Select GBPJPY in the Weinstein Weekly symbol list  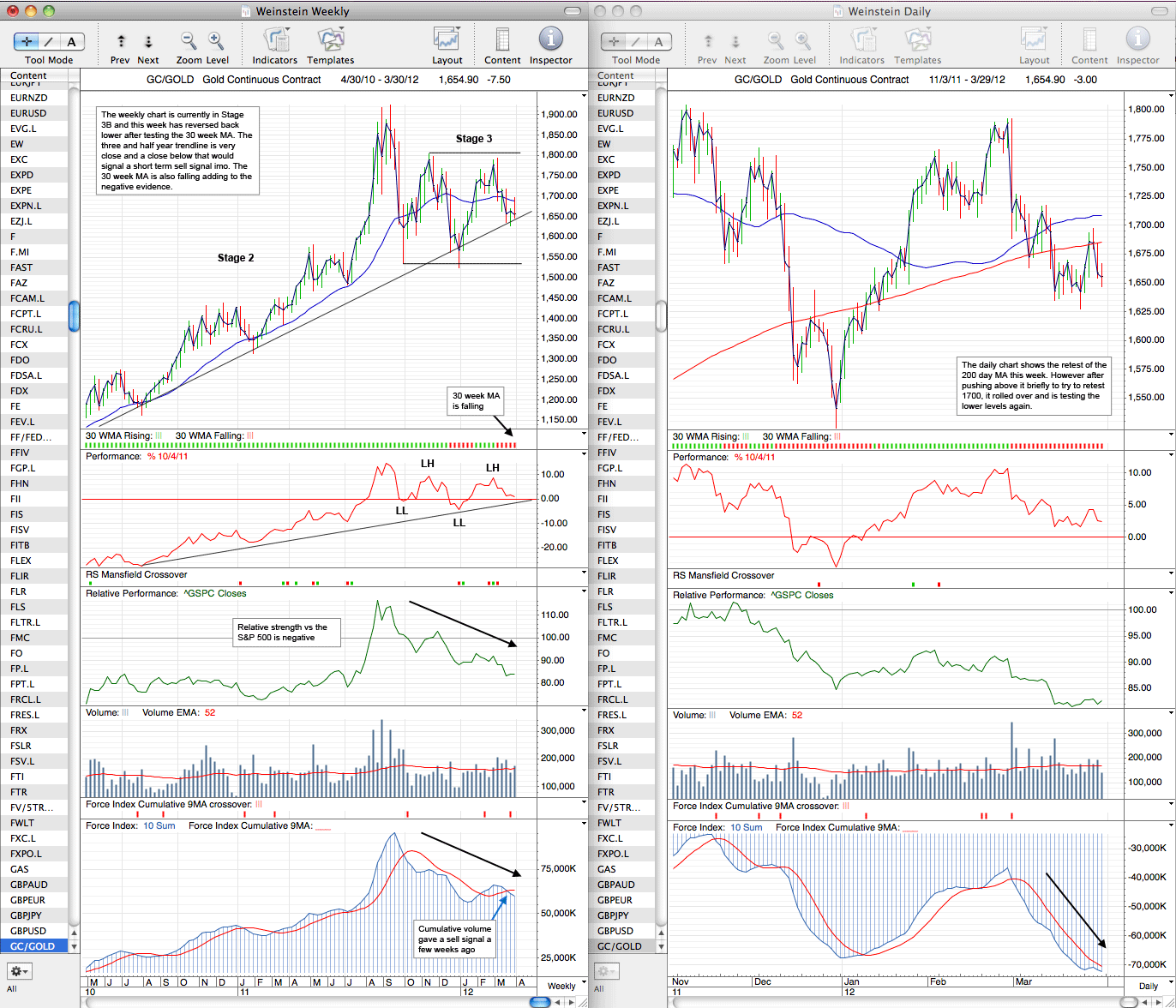(33, 915)
